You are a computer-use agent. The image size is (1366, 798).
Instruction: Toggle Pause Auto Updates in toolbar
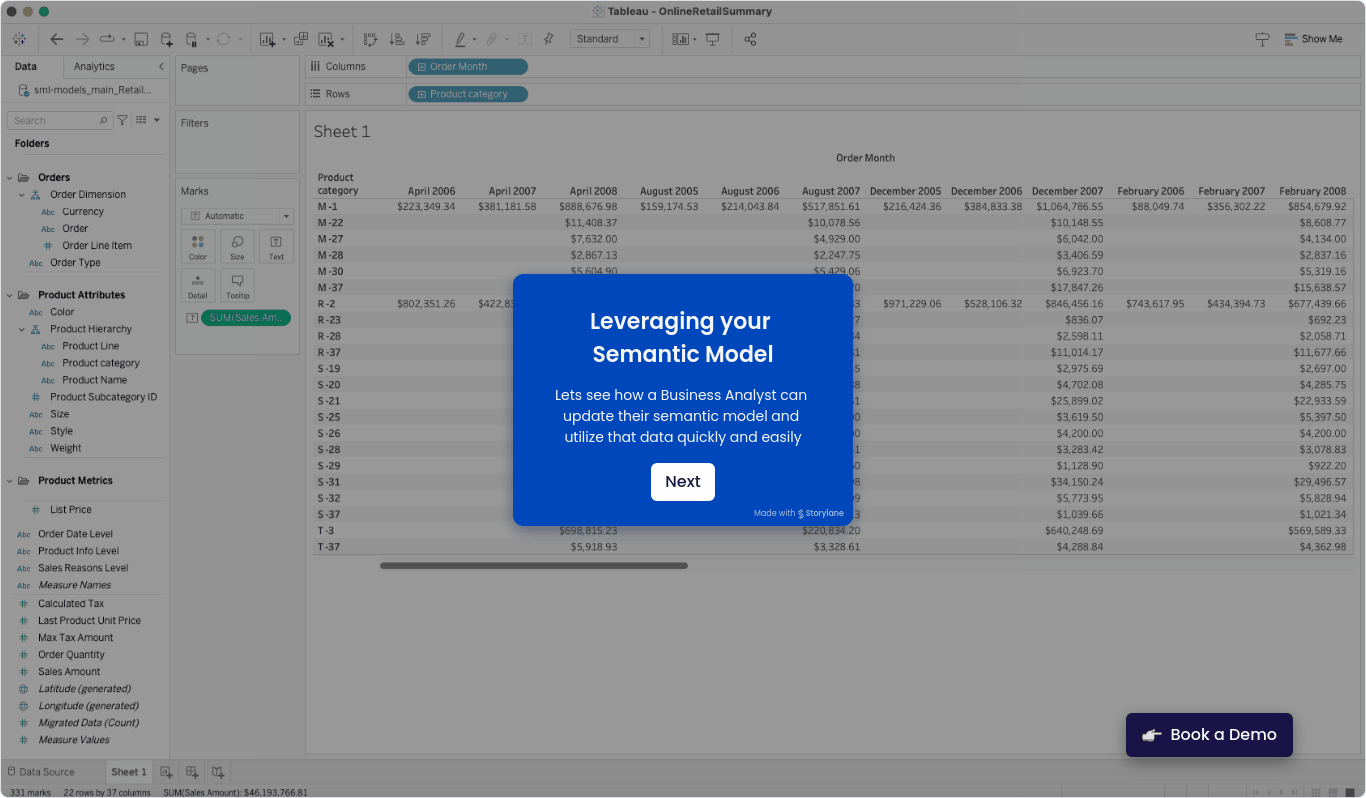point(190,38)
